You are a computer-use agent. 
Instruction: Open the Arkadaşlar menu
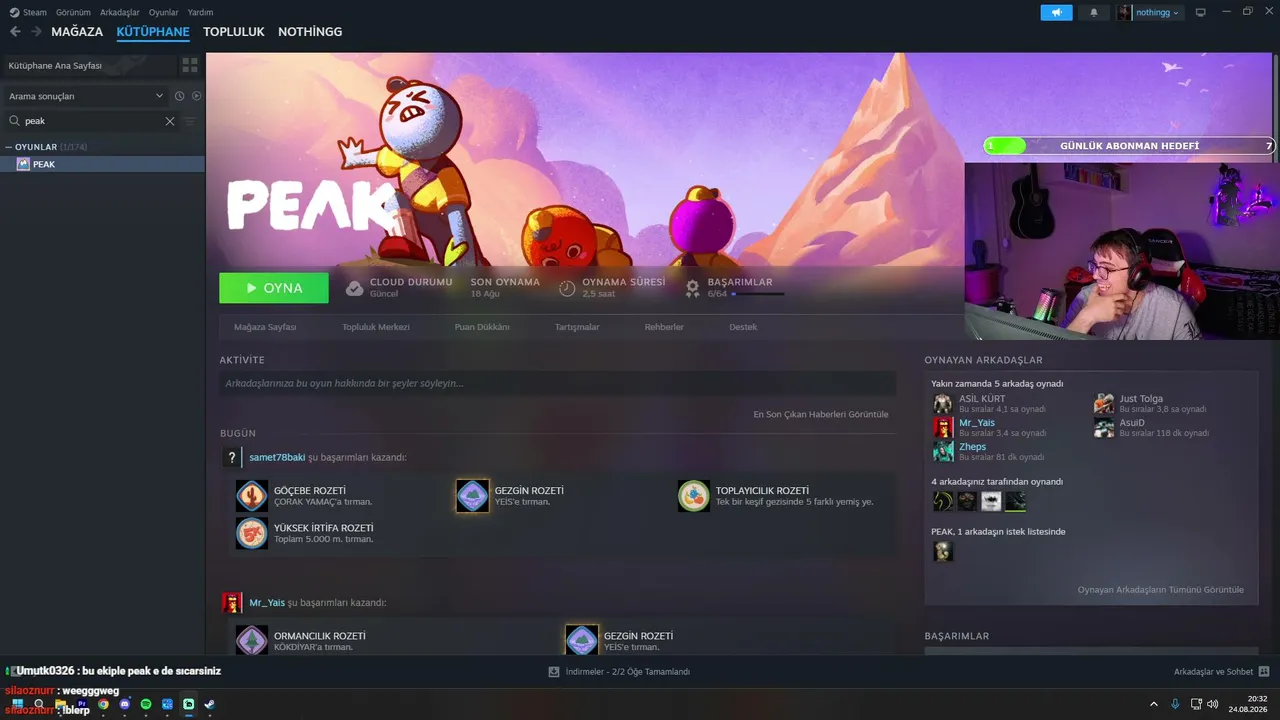point(120,12)
